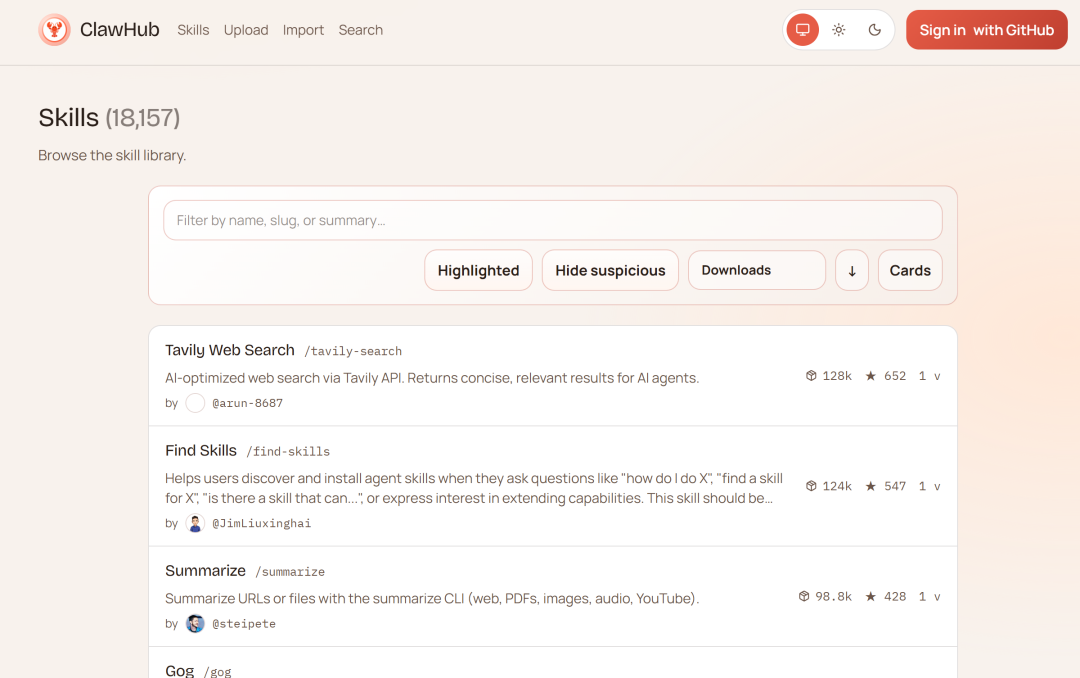The width and height of the screenshot is (1080, 678).
Task: Toggle the Highlighted filter
Action: point(478,270)
